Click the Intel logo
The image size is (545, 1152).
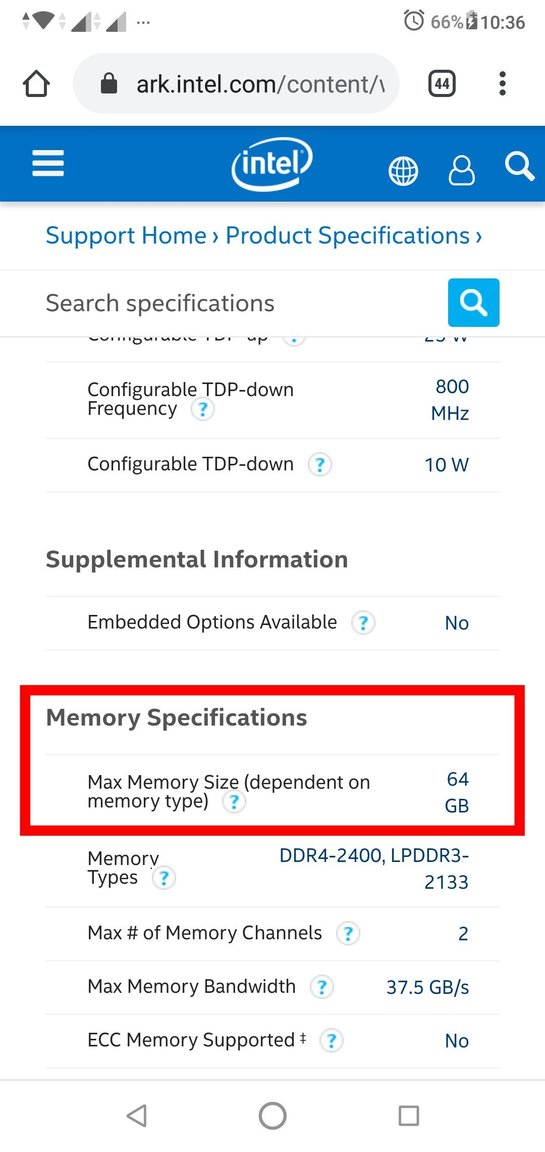pos(272,165)
